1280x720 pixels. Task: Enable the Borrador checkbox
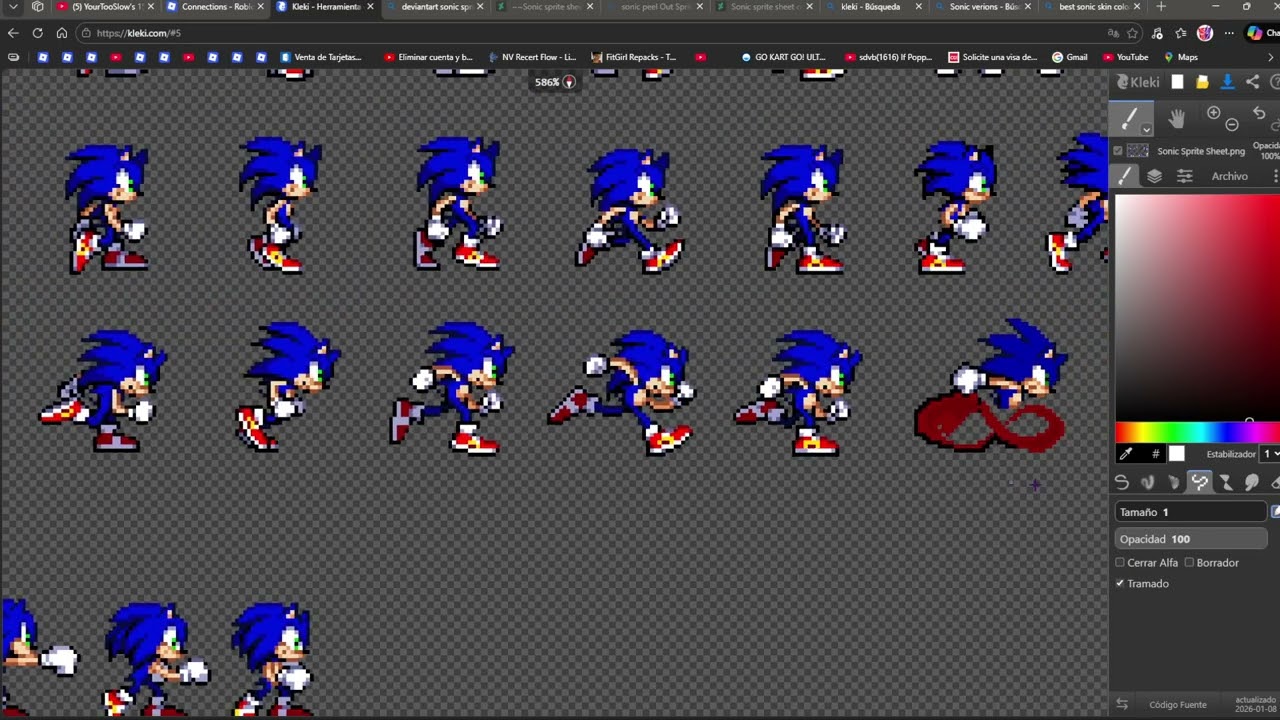click(x=1189, y=563)
